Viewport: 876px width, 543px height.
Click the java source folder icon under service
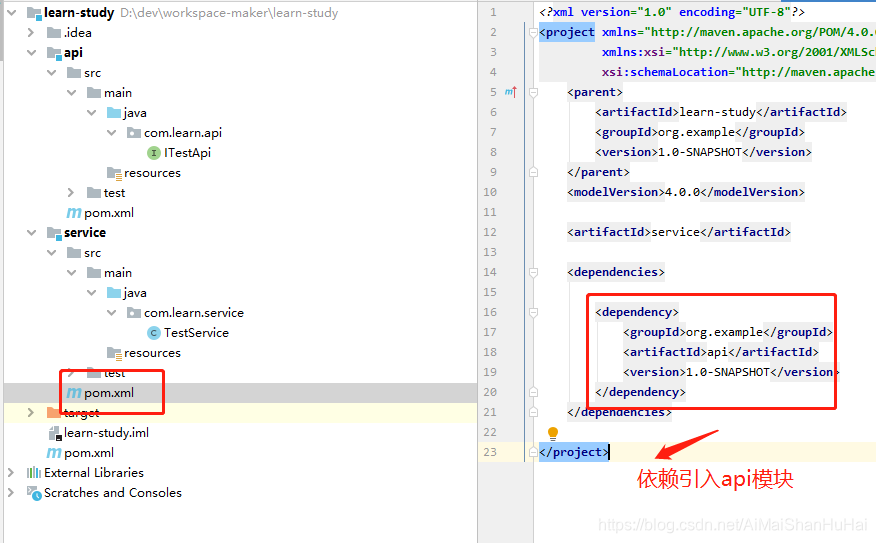coord(114,293)
